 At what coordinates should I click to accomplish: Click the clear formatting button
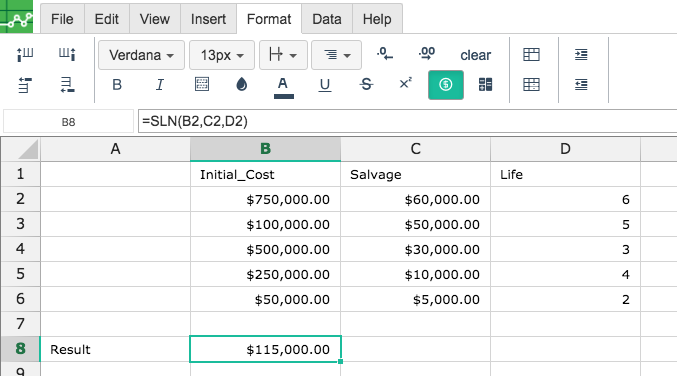pyautogui.click(x=475, y=55)
